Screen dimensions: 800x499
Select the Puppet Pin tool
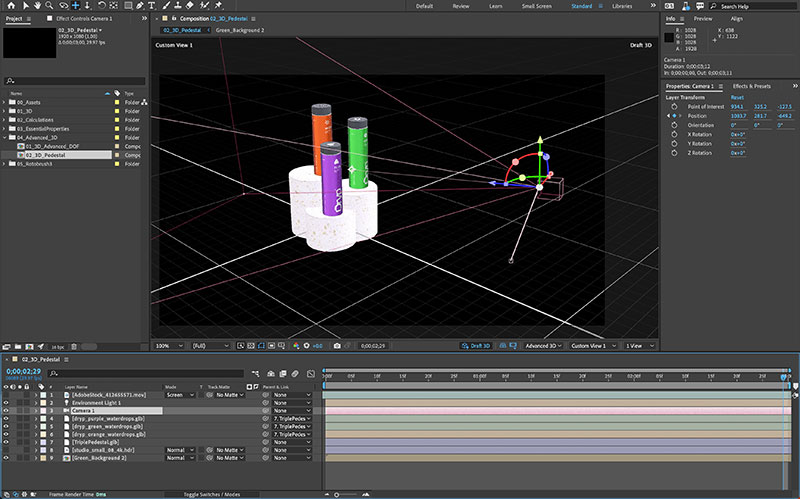(218, 6)
